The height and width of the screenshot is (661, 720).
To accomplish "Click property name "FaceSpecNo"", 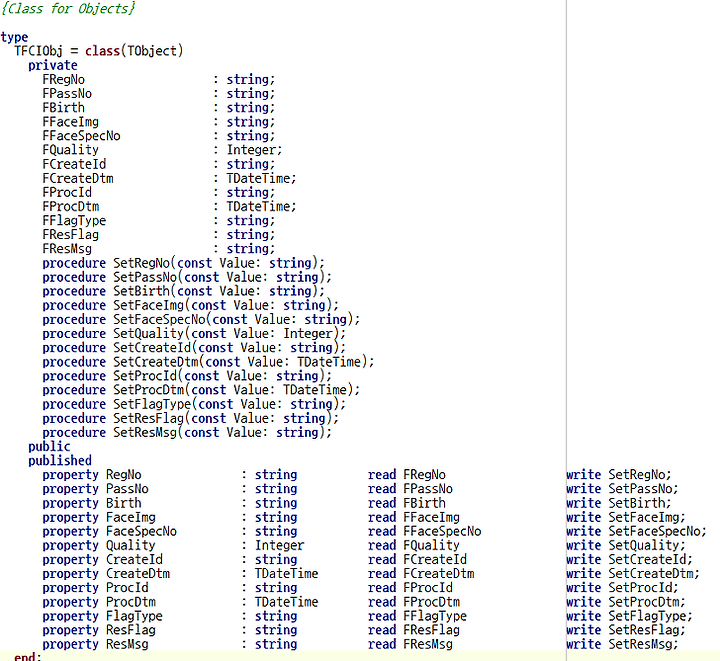I will [141, 532].
